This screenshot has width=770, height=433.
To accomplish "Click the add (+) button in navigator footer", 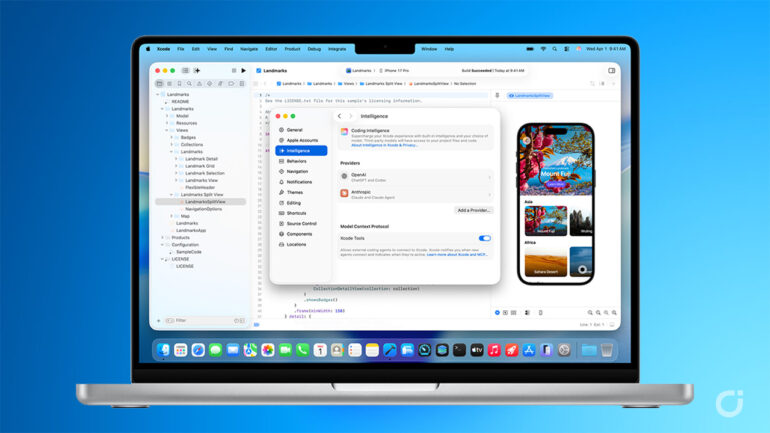I will click(158, 320).
